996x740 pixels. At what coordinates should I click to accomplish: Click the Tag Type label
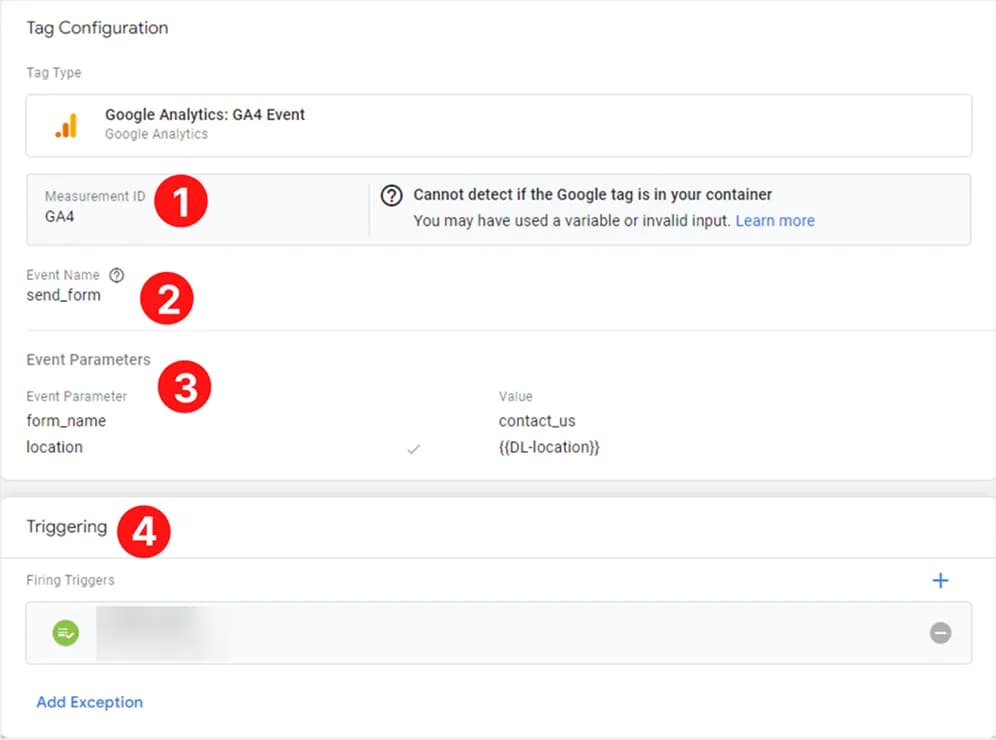[x=54, y=72]
